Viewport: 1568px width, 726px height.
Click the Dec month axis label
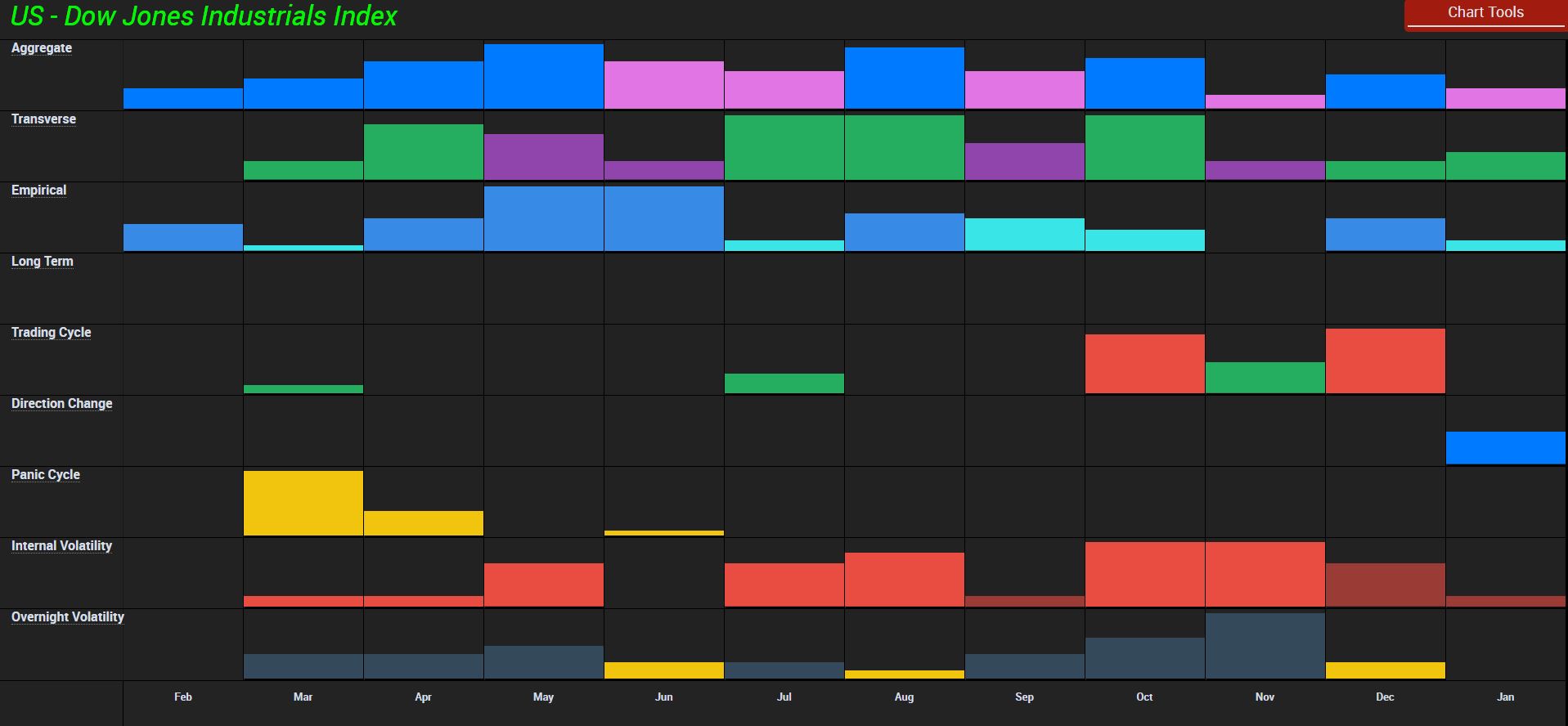[x=1385, y=697]
